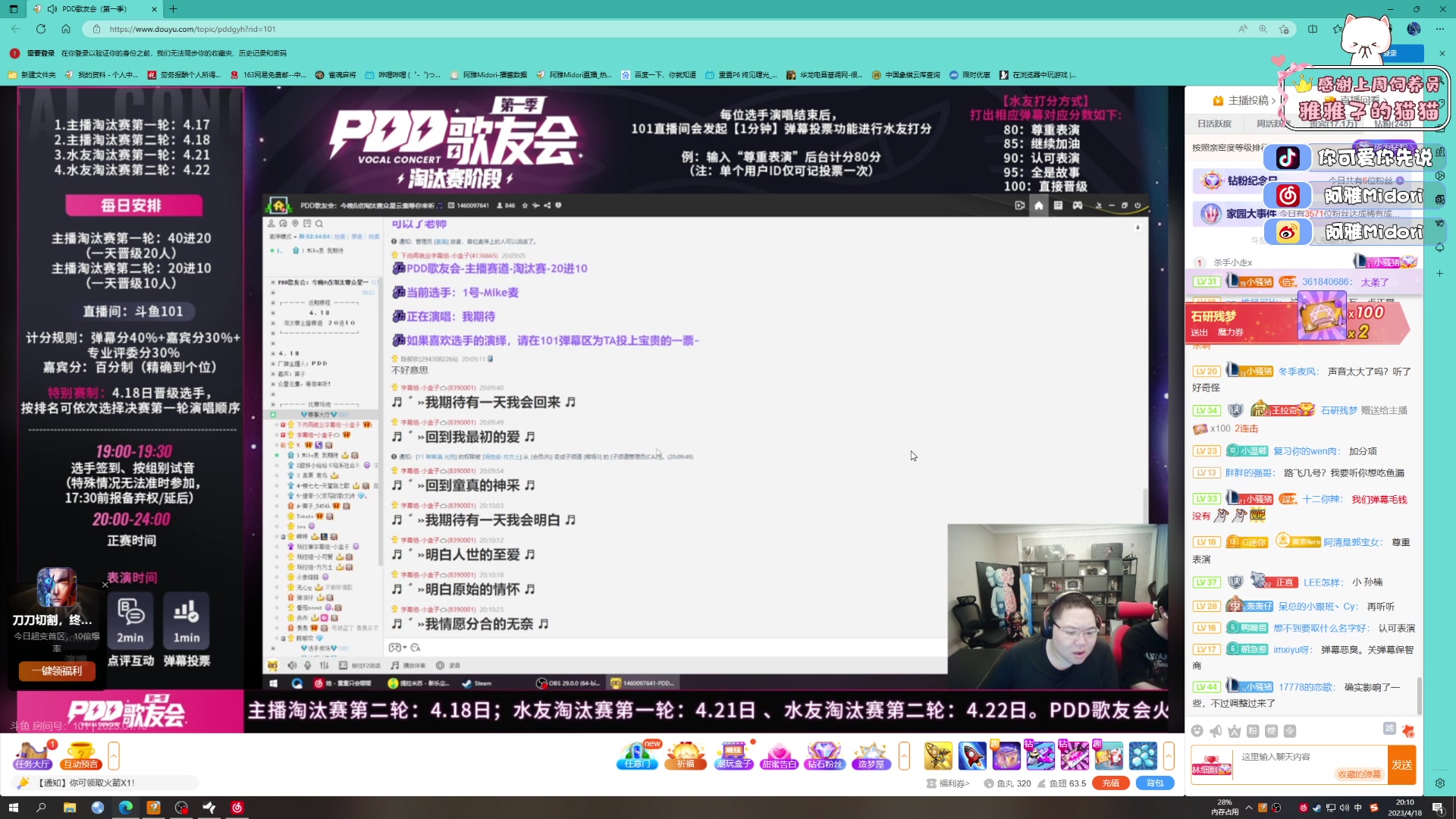This screenshot has width=1456, height=819.
Task: Open picture-in-picture via the titlebar video icon
Action: [x=1020, y=205]
